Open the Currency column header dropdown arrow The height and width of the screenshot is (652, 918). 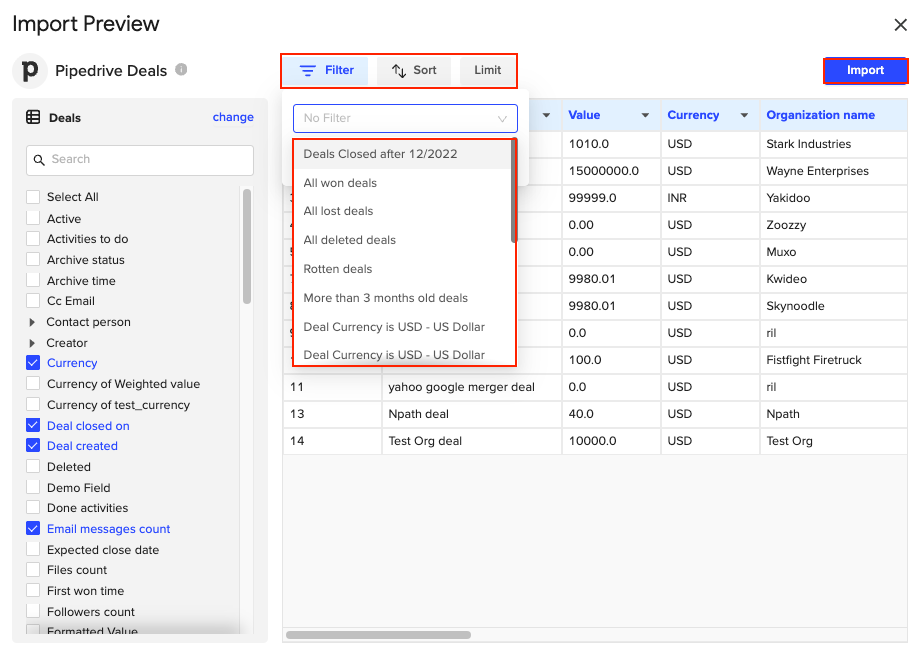click(744, 116)
